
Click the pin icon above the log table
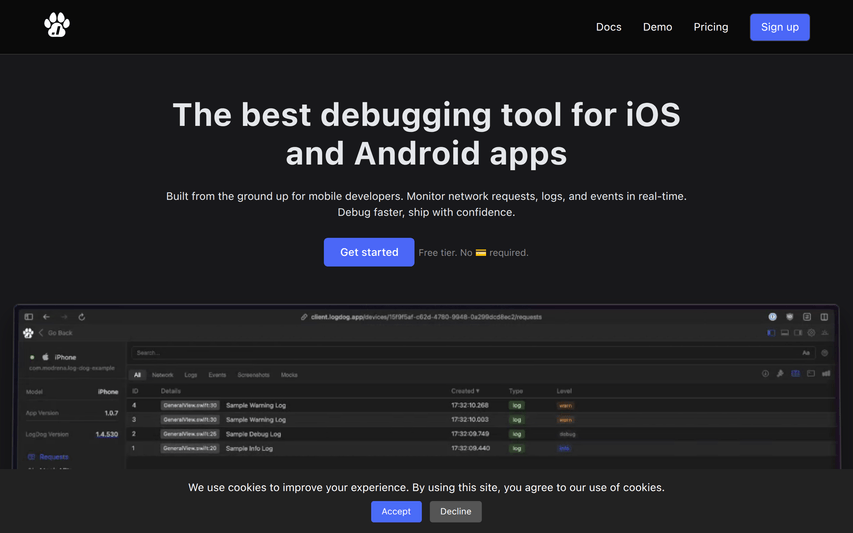click(x=779, y=374)
